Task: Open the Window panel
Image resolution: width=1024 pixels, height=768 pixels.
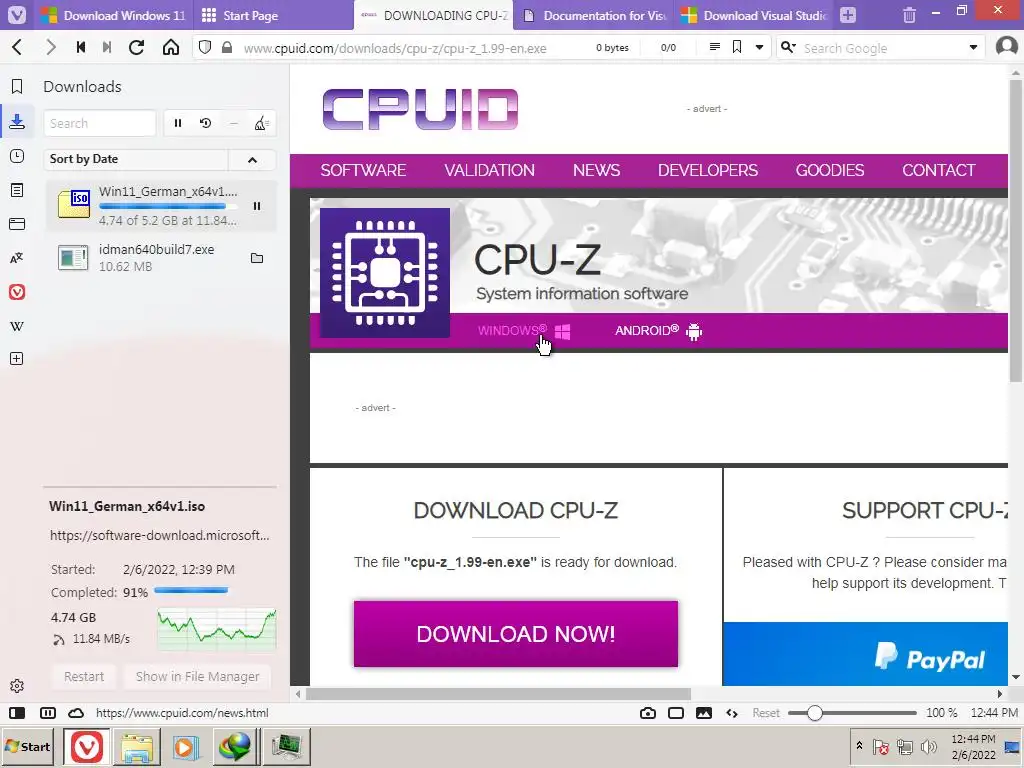Action: tap(17, 224)
